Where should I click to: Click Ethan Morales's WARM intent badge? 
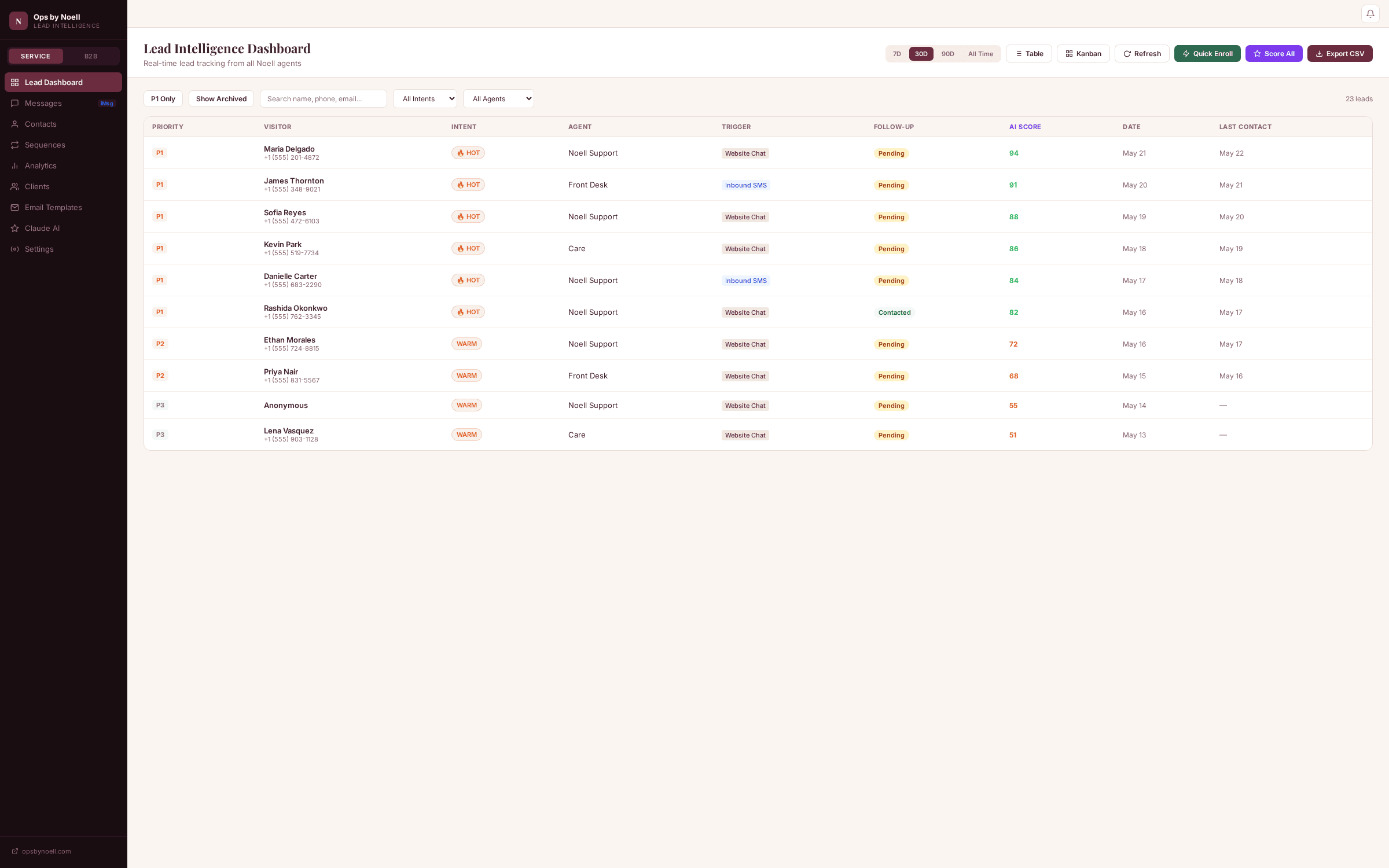466,344
